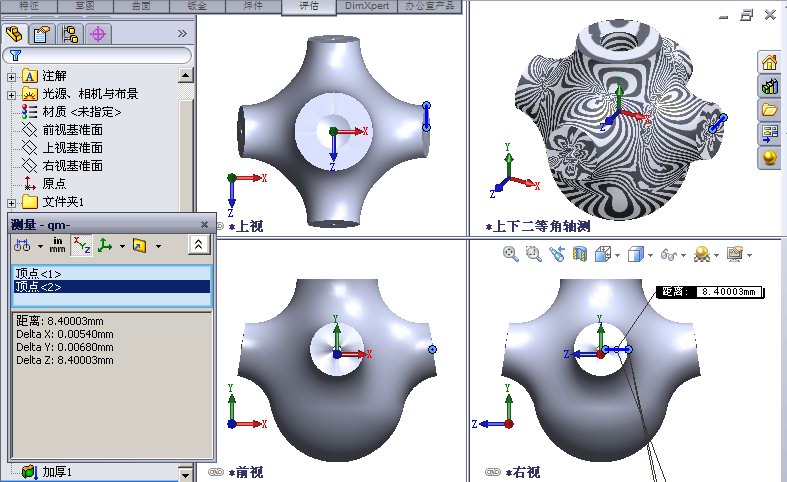Select 加厚1 feature in tree

[57, 472]
